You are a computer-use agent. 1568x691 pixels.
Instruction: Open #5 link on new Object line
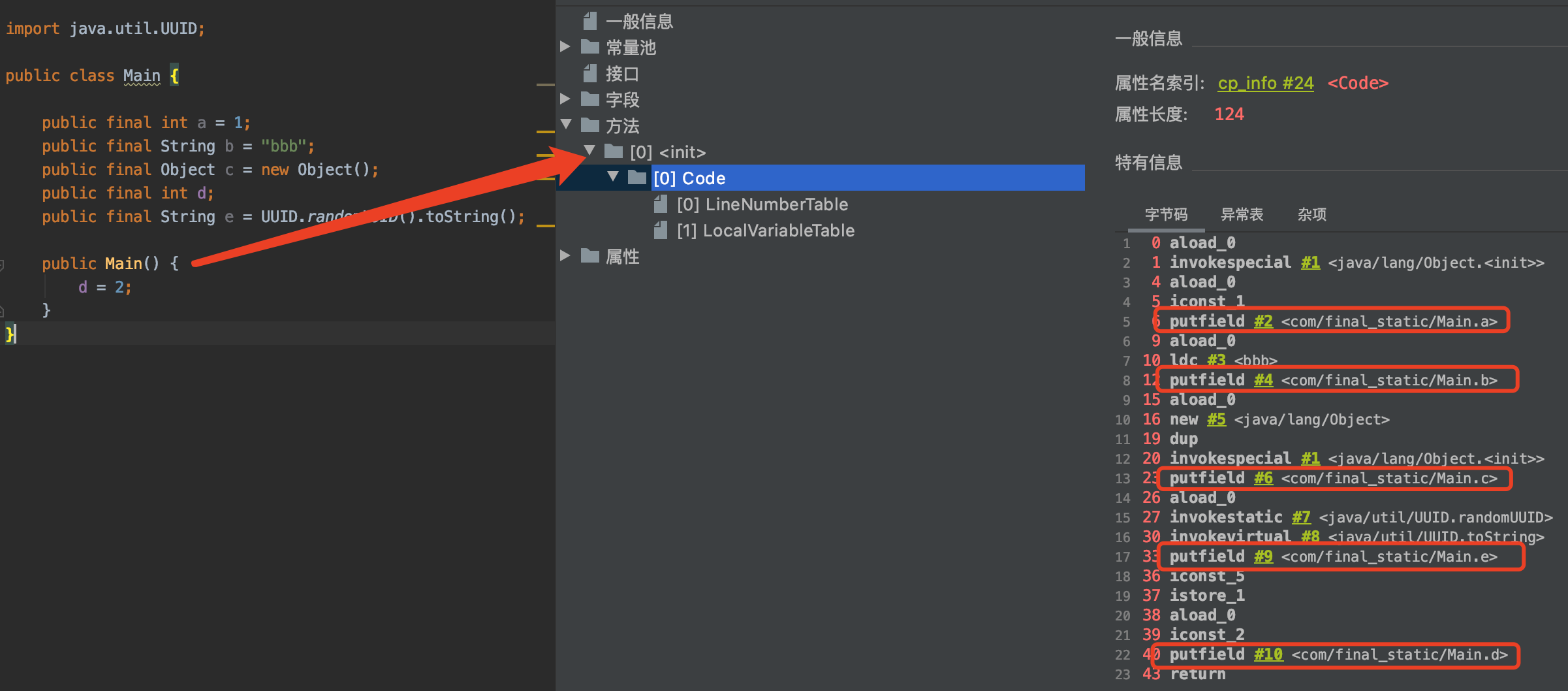[x=1216, y=419]
